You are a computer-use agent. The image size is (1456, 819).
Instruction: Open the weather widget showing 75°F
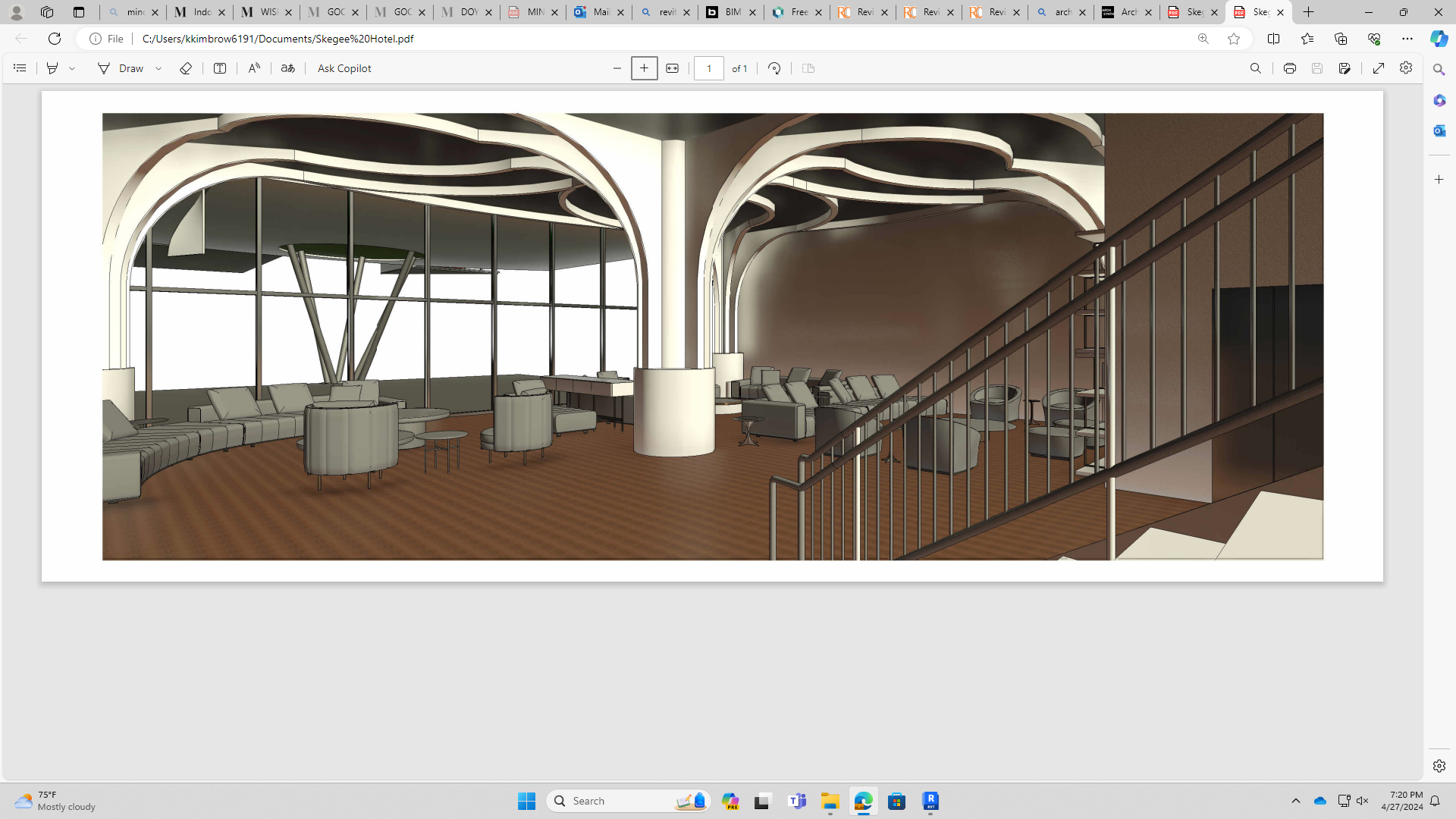55,801
